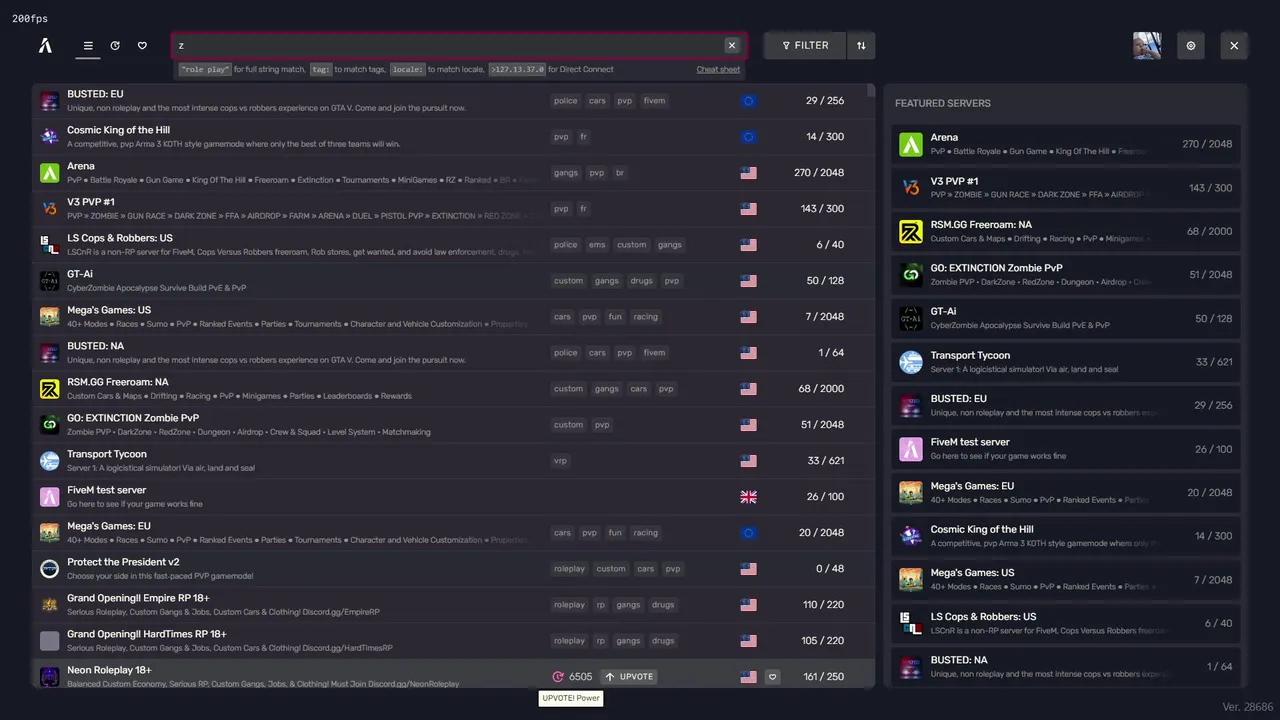Click Transport Tycoon icon in main list
Image resolution: width=1280 pixels, height=720 pixels.
(x=49, y=460)
